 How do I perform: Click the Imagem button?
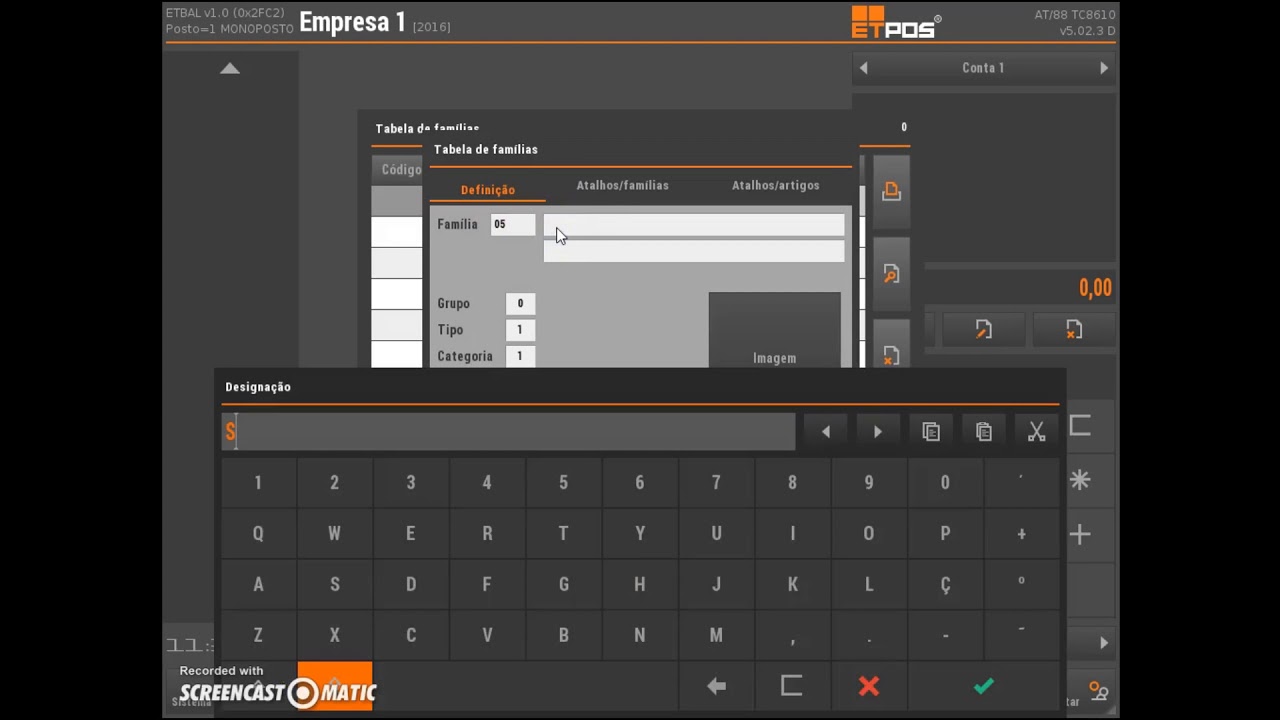coord(775,330)
